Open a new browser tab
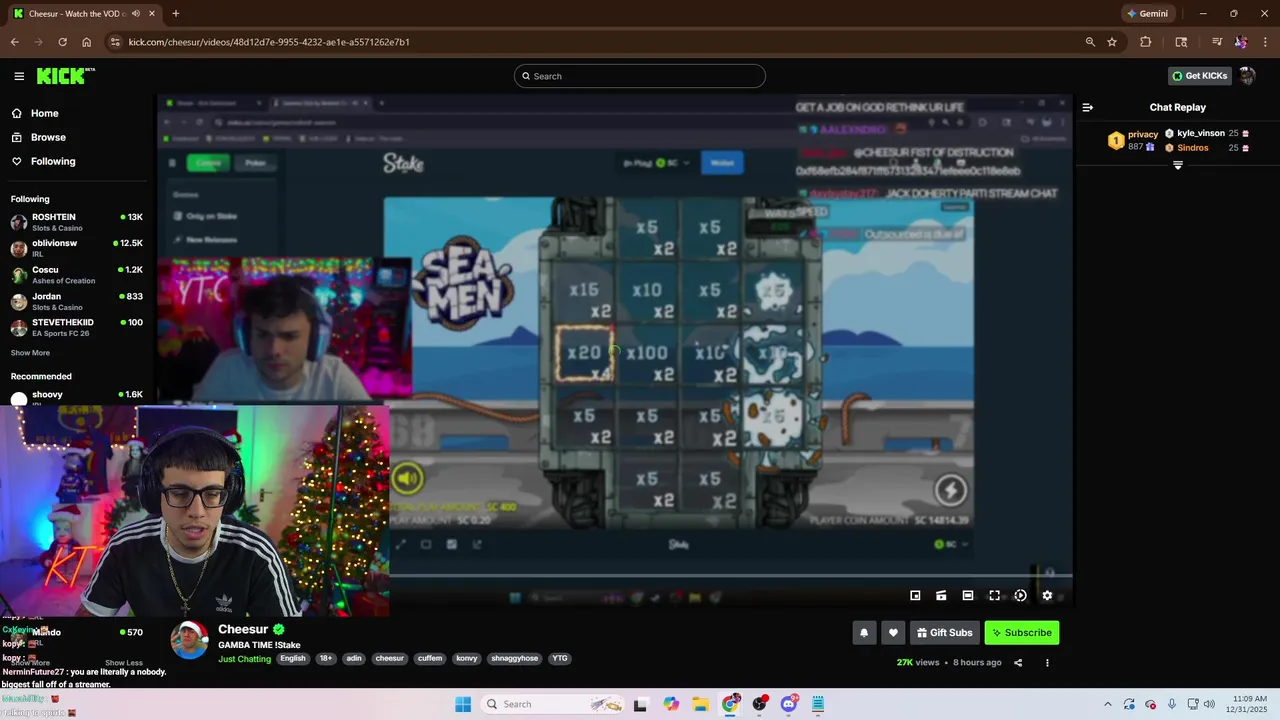This screenshot has width=1280, height=720. [x=176, y=14]
